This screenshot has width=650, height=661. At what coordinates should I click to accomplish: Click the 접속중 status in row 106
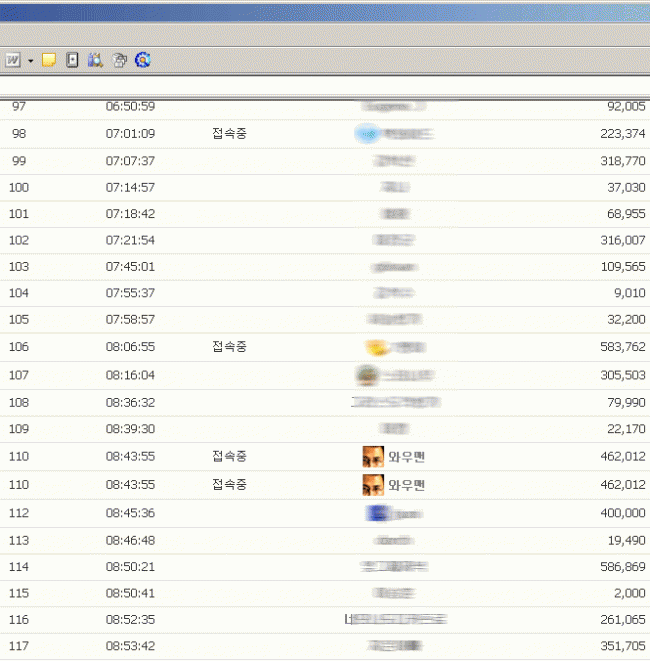pos(229,347)
